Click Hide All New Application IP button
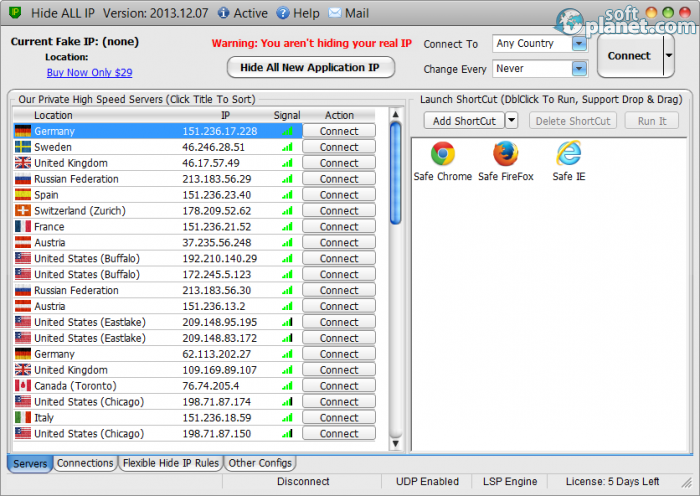This screenshot has height=496, width=700. [311, 67]
